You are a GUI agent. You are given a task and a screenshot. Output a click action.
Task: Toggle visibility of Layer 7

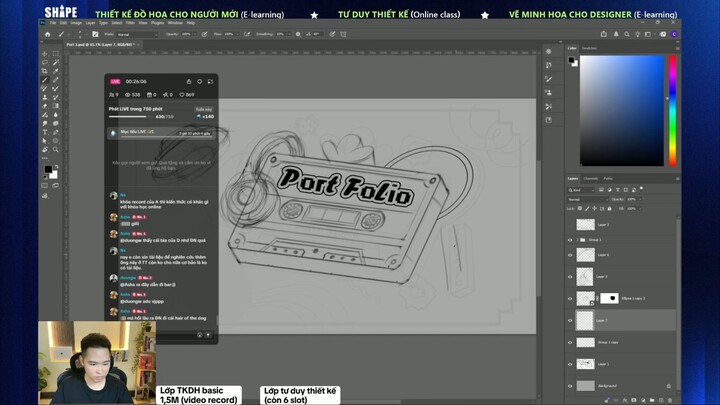(570, 321)
